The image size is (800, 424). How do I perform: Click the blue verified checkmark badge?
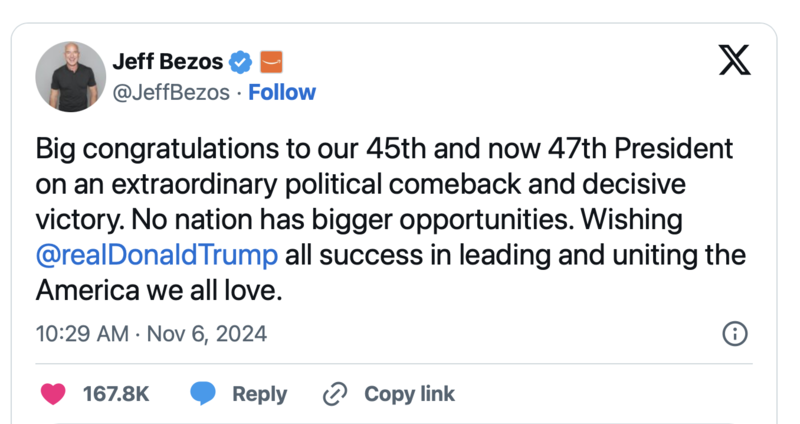coord(240,63)
